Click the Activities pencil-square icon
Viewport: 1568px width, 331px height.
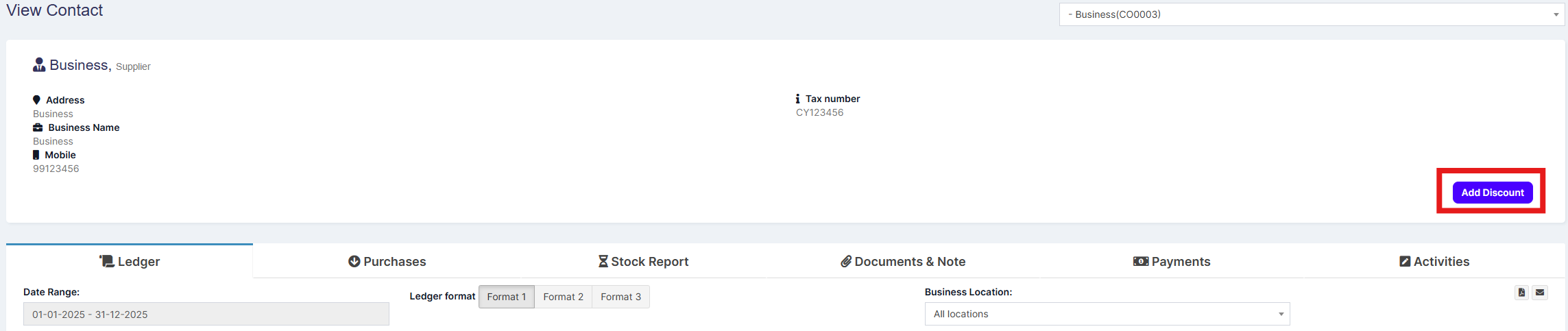1405,261
